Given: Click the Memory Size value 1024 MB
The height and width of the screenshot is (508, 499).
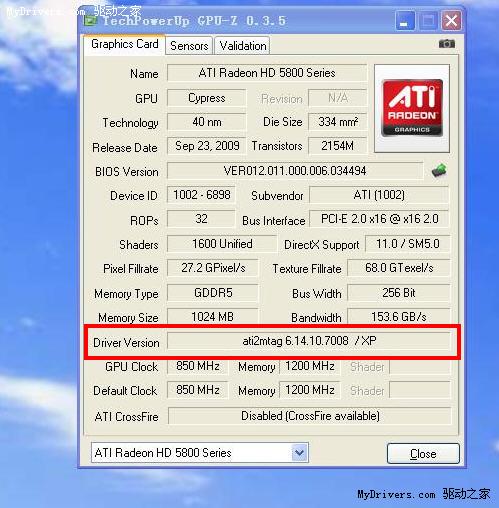Looking at the screenshot, I should [x=213, y=317].
